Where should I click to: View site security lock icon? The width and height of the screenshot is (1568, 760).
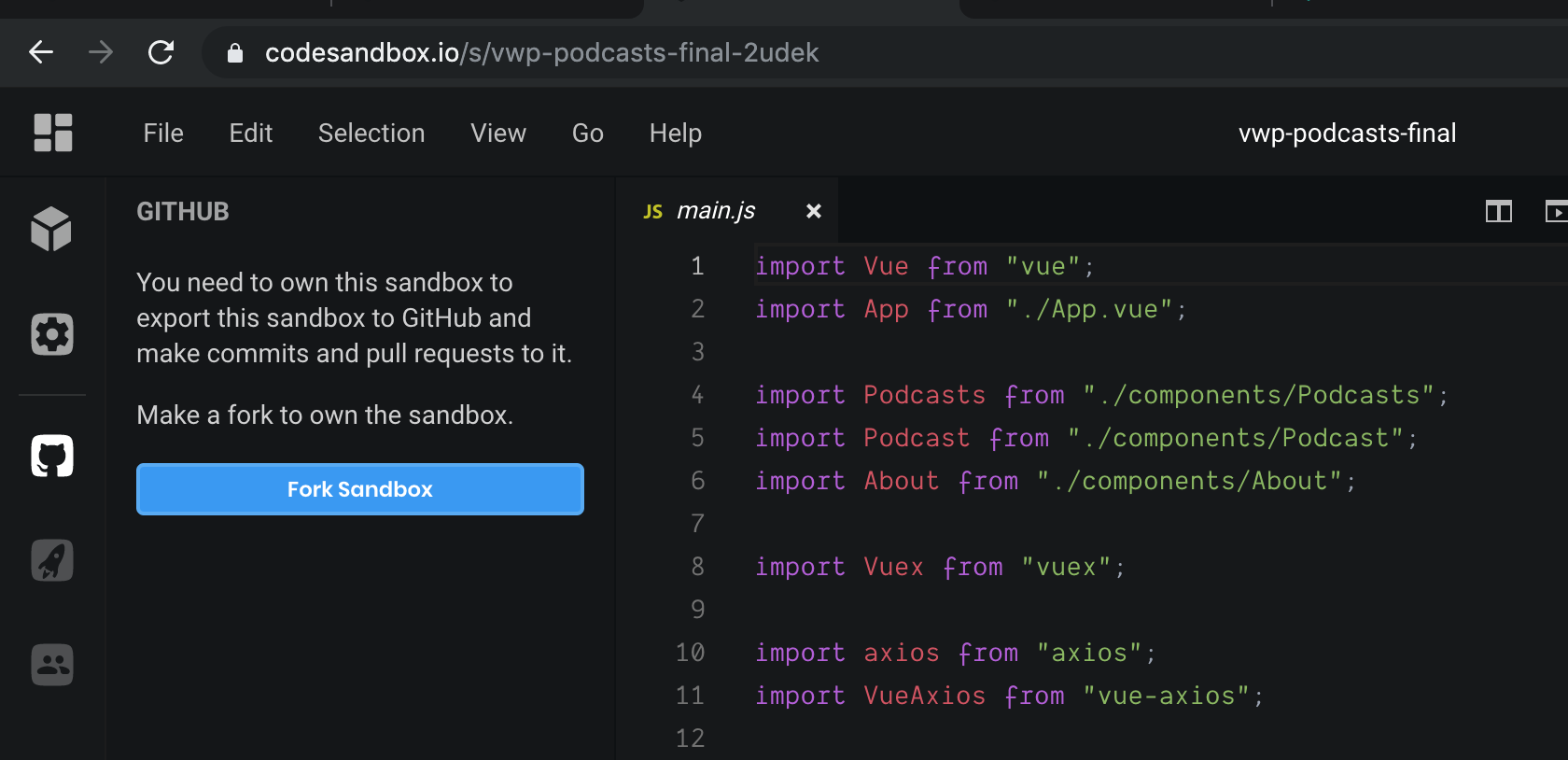(x=235, y=53)
